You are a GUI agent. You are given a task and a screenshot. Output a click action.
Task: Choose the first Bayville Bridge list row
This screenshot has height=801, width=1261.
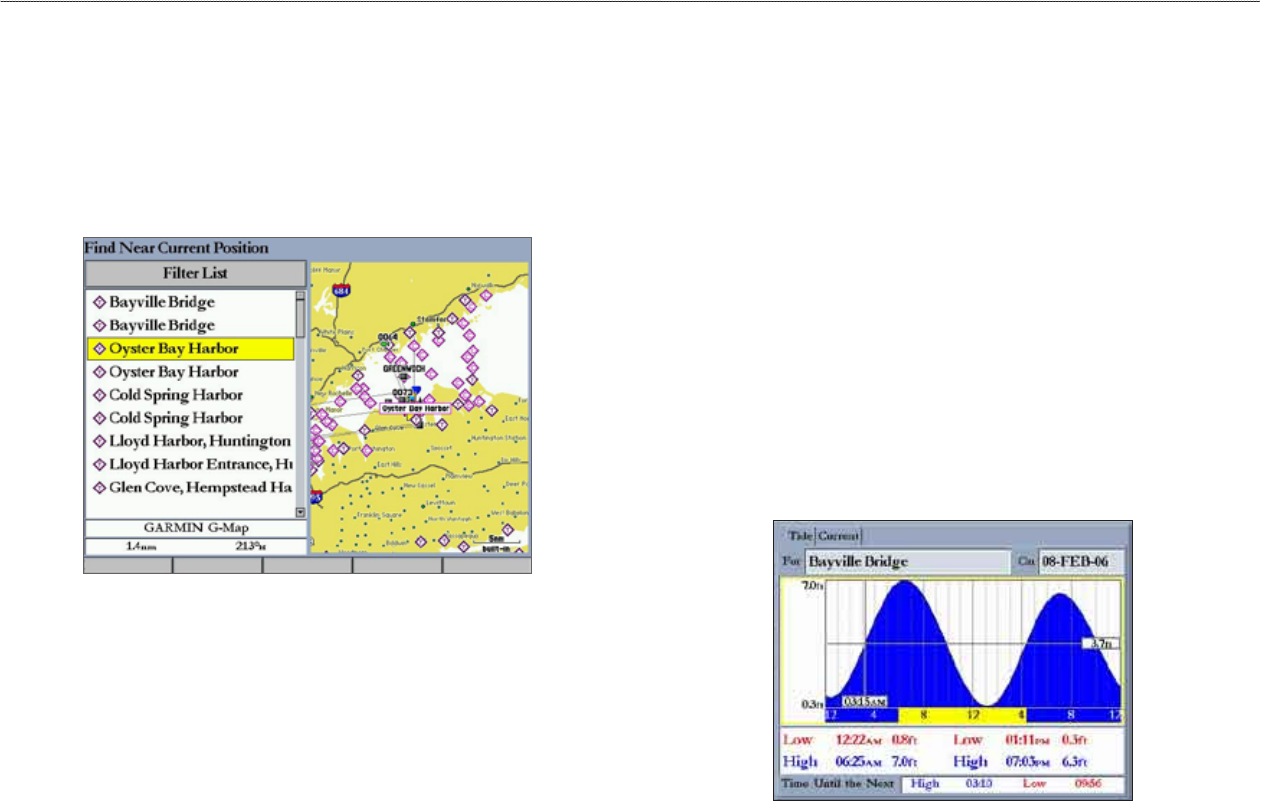(189, 301)
